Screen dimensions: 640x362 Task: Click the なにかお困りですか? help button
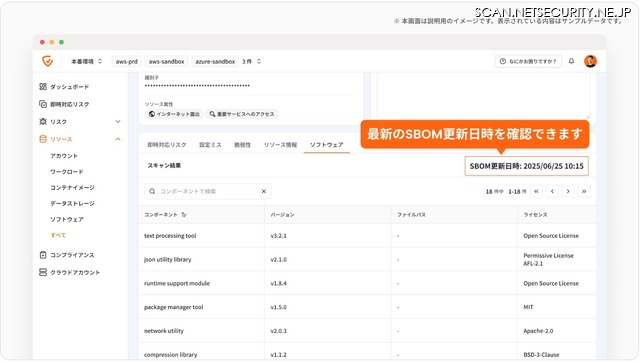point(528,61)
